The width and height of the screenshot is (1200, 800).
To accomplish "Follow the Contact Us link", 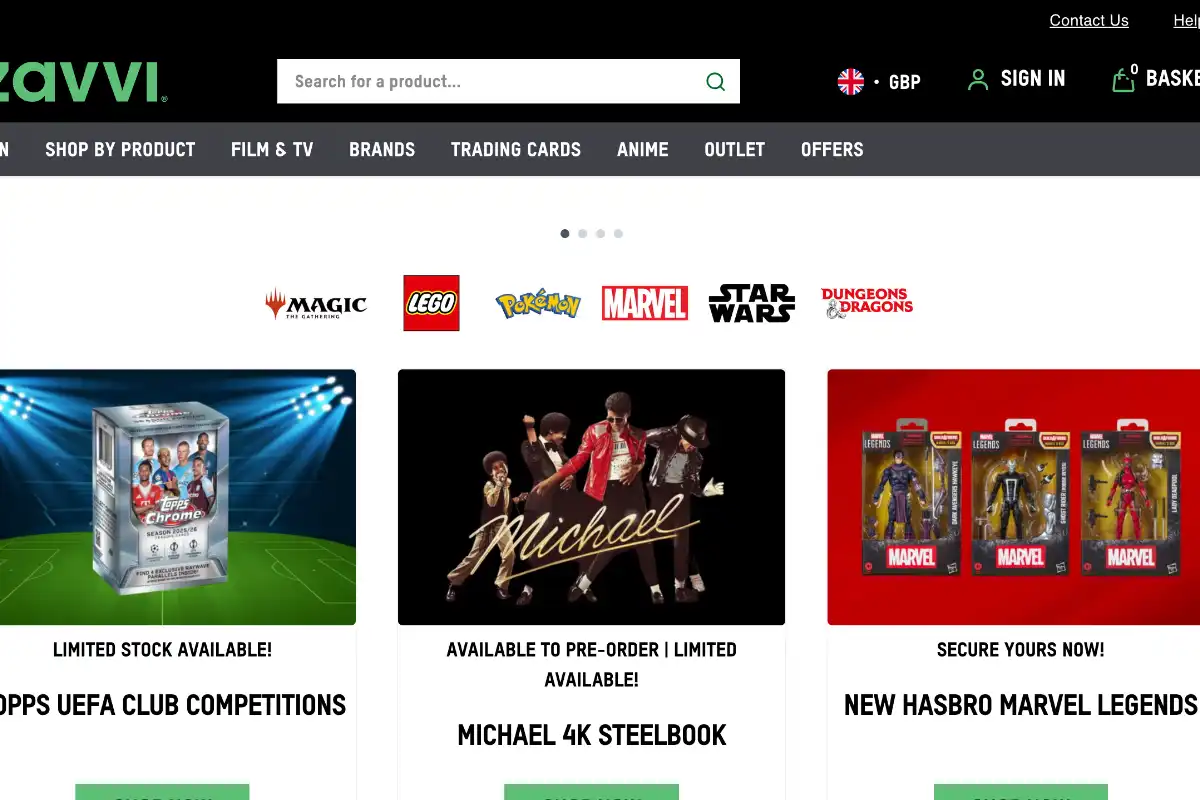I will 1089,21.
